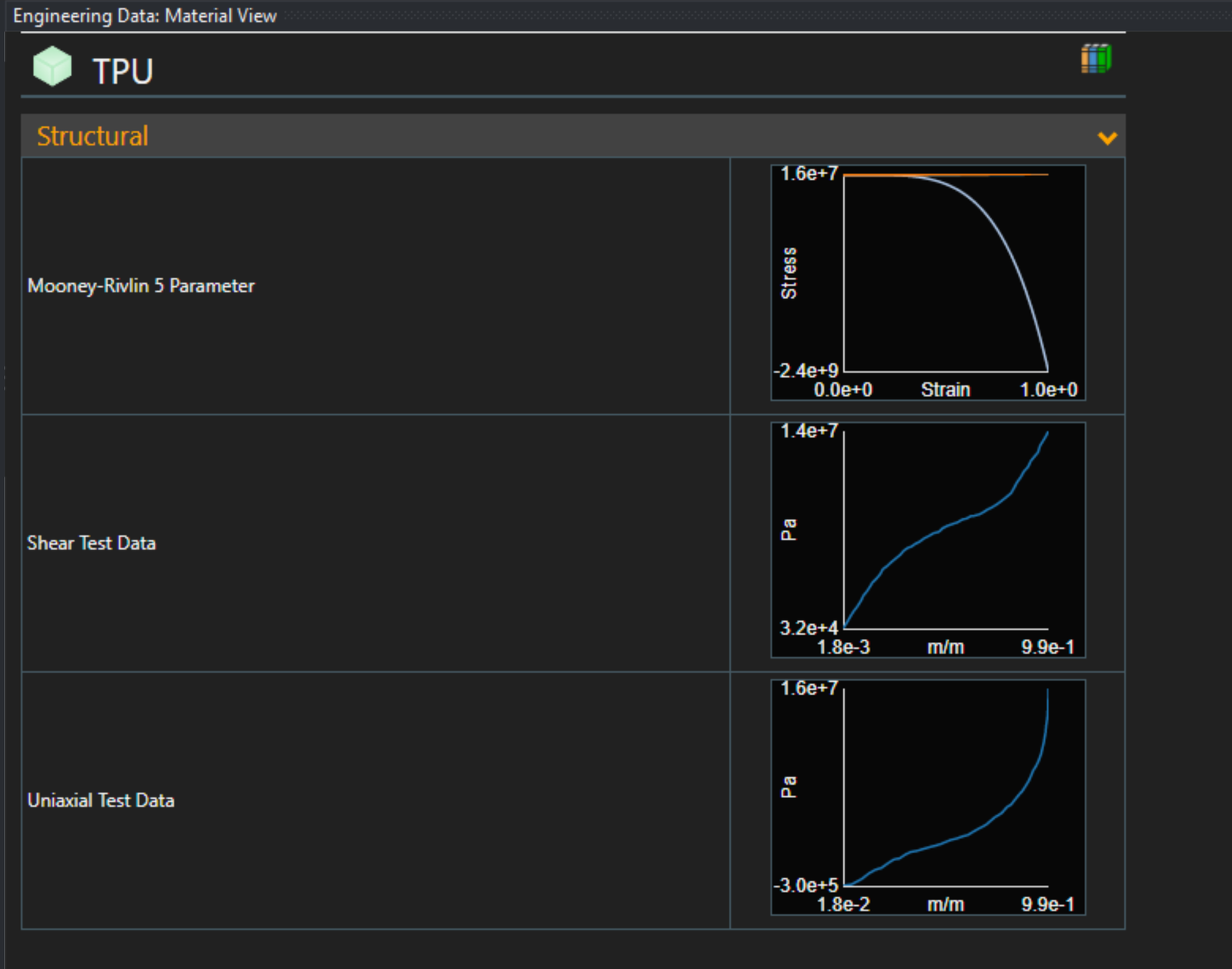Select the Mooney-Rivlin 5 Parameter row
Image resolution: width=1232 pixels, height=969 pixels.
pyautogui.click(x=141, y=286)
